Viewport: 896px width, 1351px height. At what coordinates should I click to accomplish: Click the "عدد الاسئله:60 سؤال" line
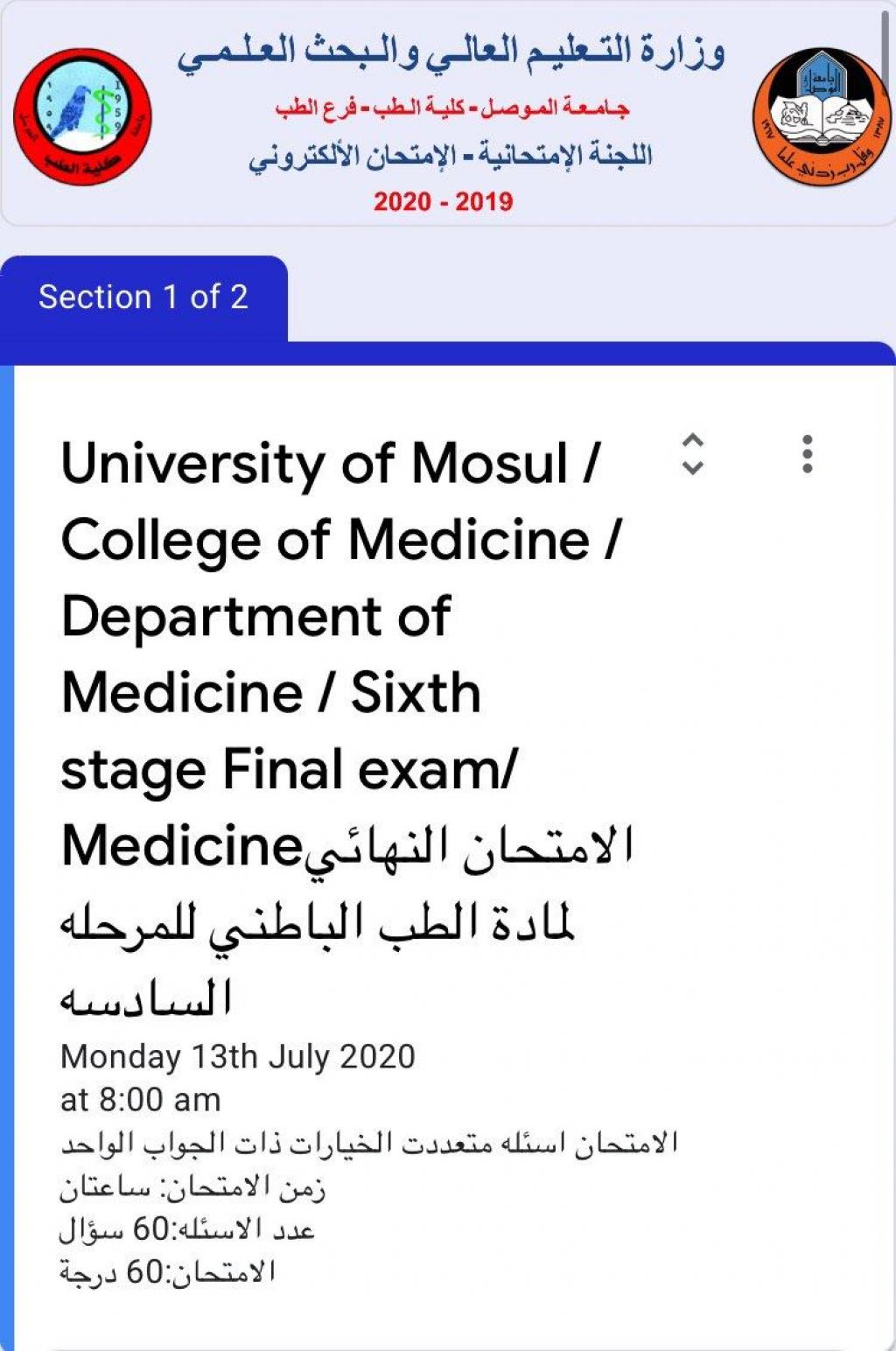coord(186,1230)
